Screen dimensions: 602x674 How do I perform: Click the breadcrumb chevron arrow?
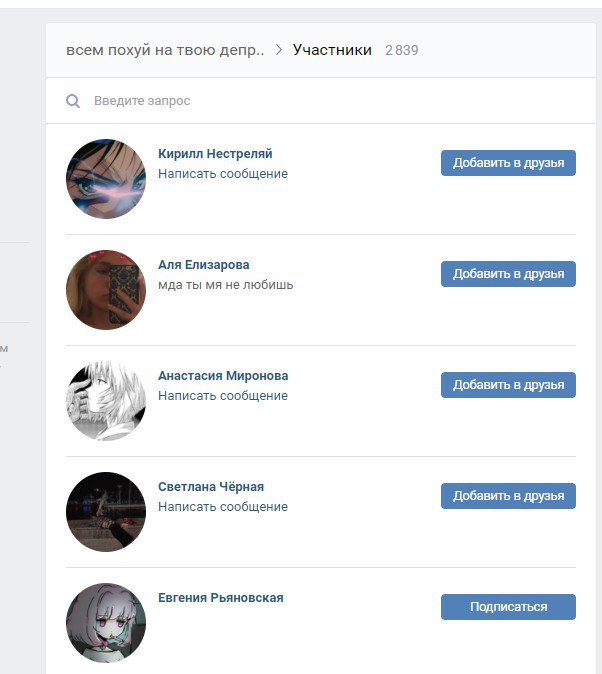pos(279,50)
